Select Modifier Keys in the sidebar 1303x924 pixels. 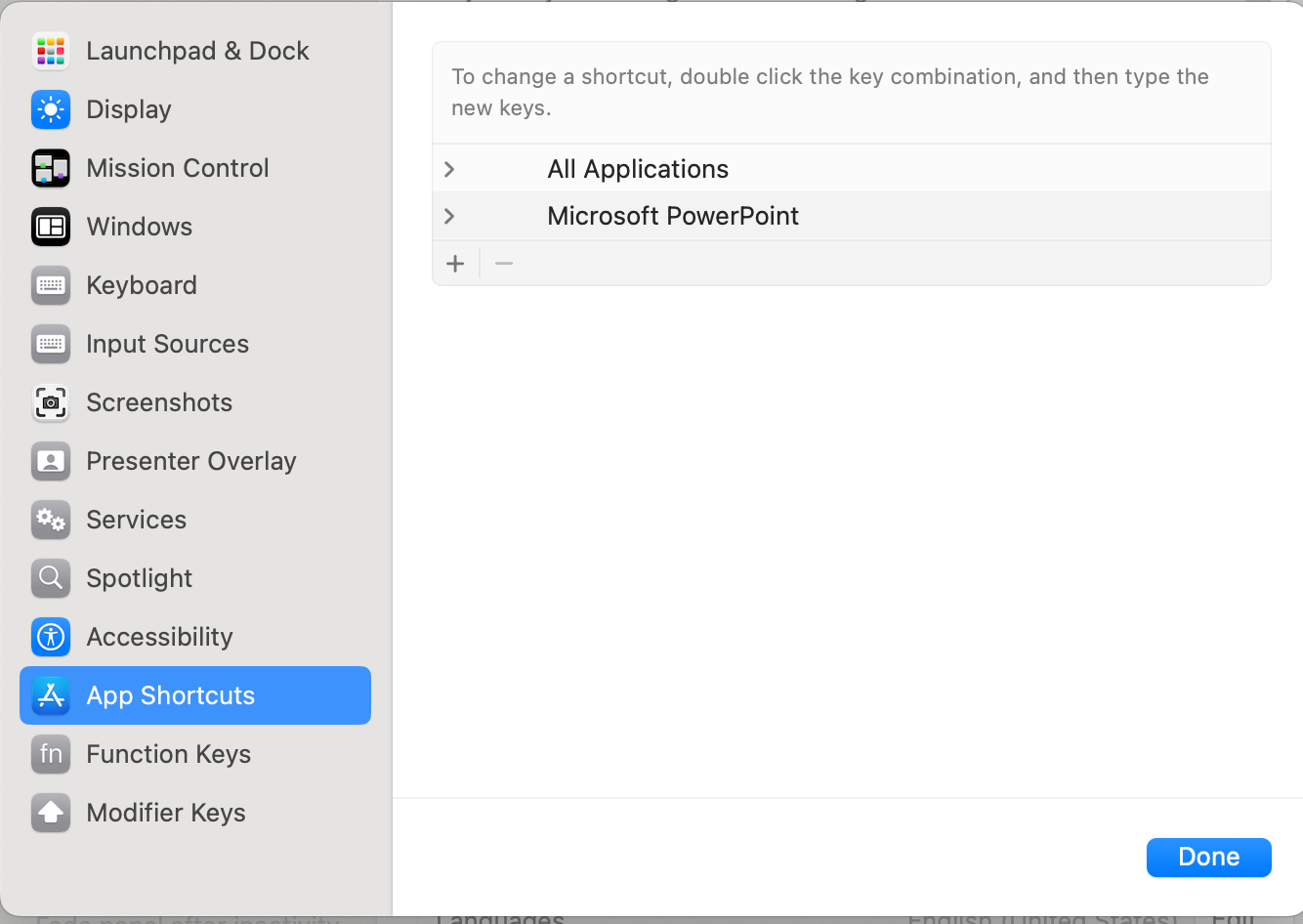pos(195,813)
